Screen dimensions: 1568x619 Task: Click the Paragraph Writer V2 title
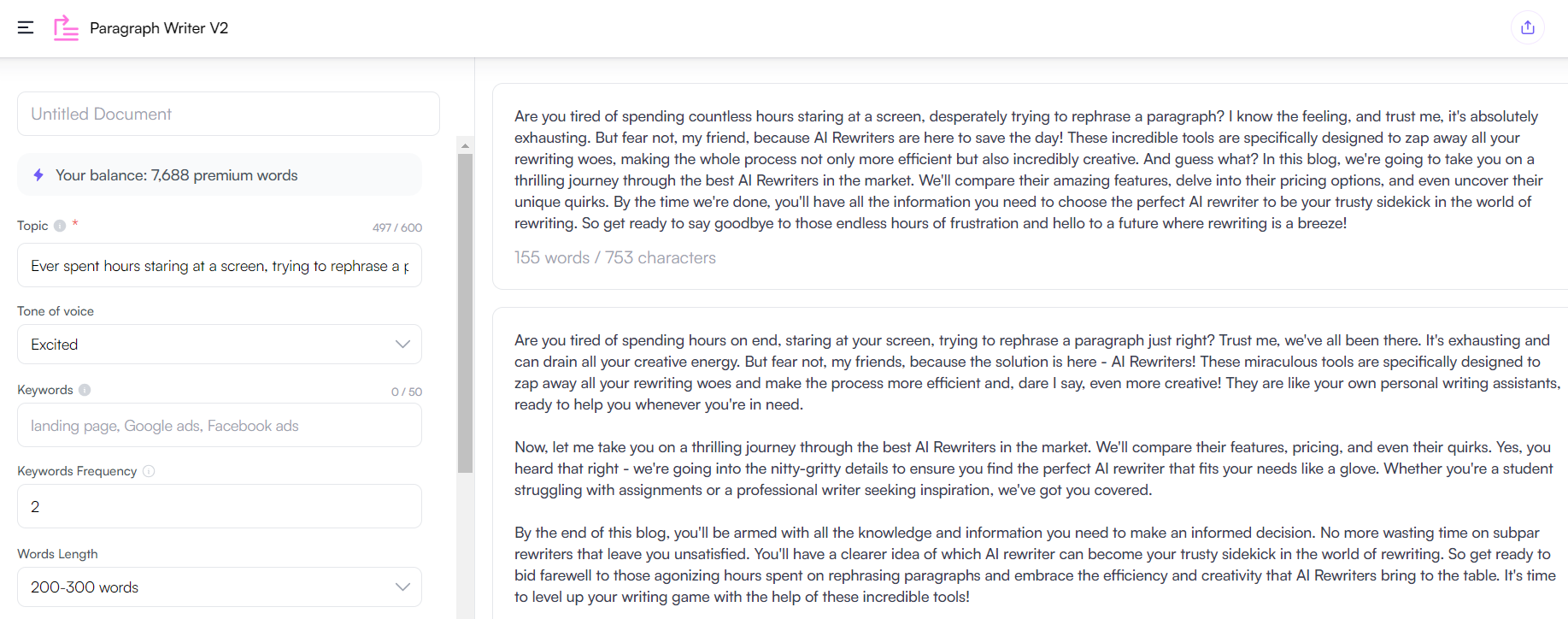[159, 28]
